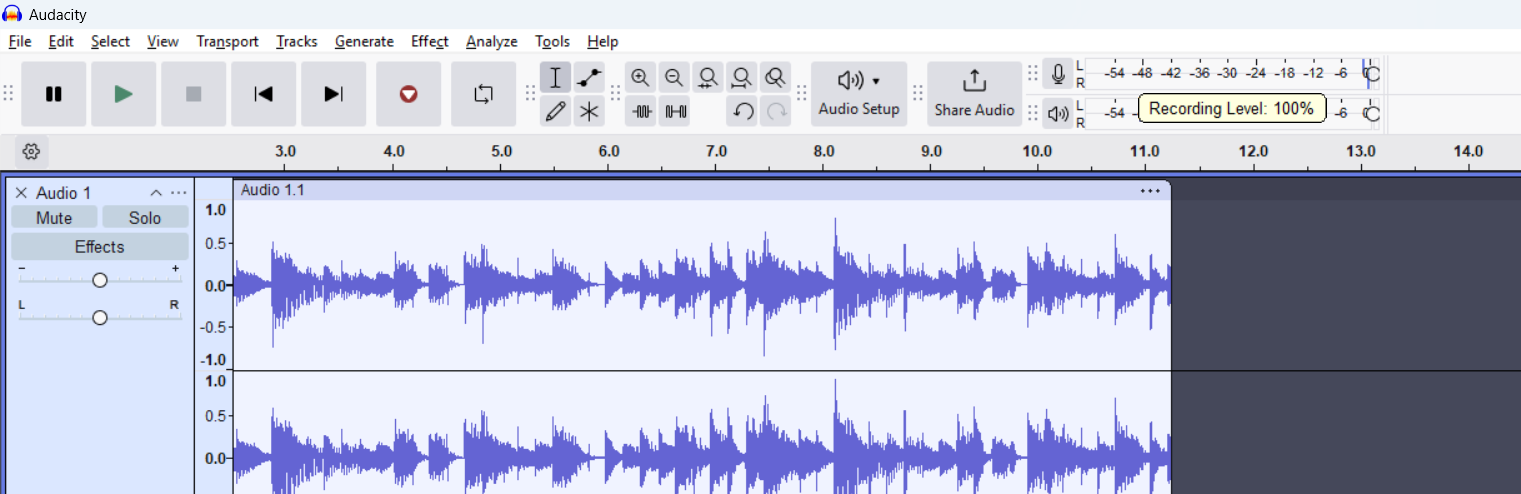The height and width of the screenshot is (494, 1521).
Task: Select the Draw (pencil) tool
Action: (556, 111)
